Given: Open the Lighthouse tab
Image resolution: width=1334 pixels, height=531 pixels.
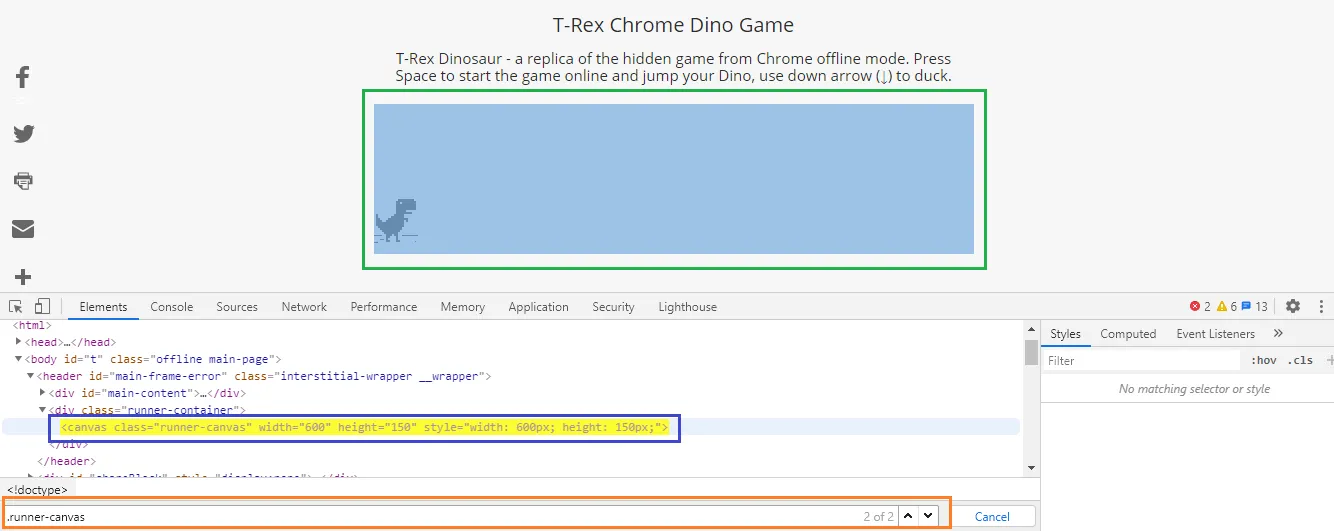Looking at the screenshot, I should point(687,307).
